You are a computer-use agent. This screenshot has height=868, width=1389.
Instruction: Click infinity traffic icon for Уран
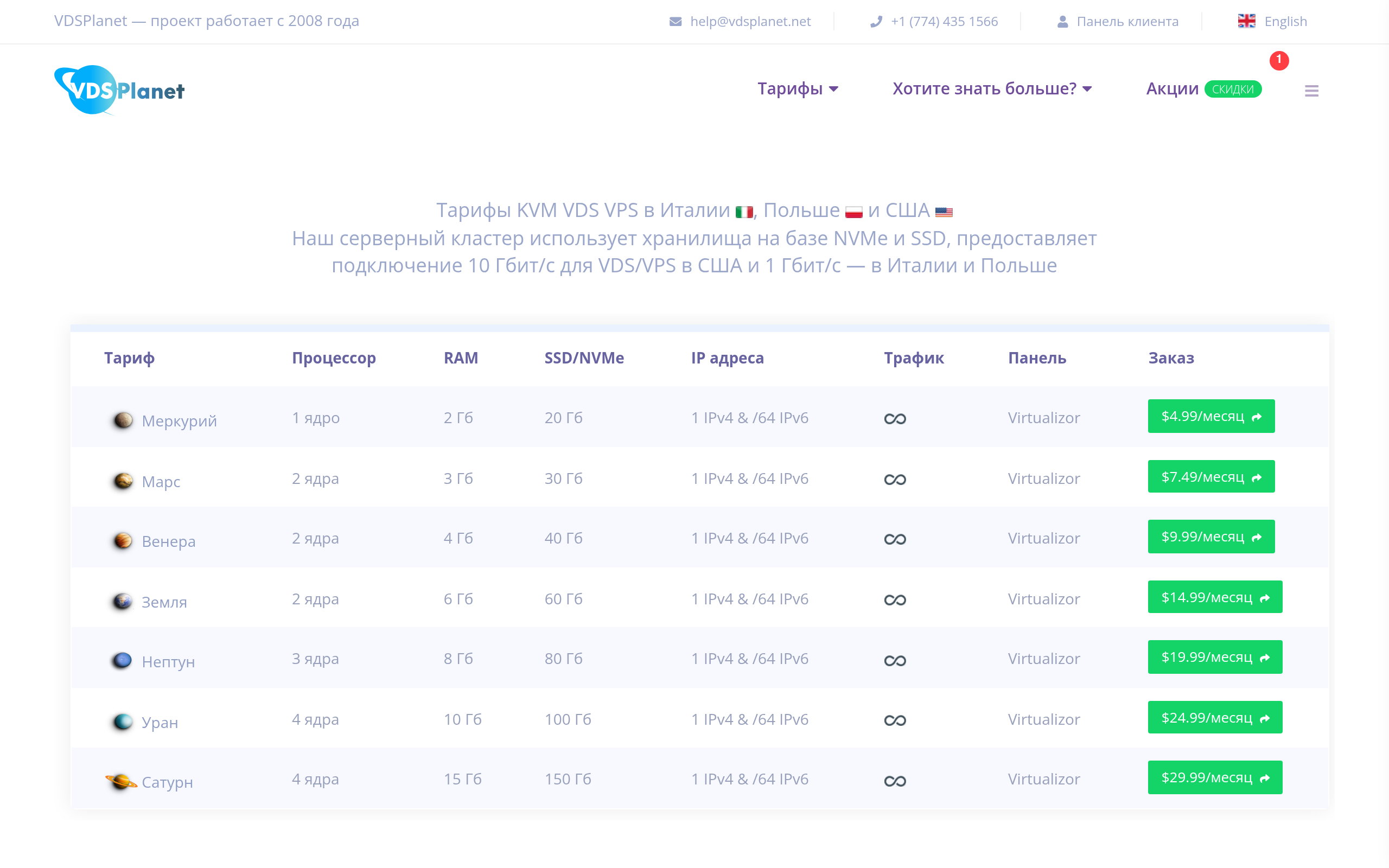tap(895, 720)
